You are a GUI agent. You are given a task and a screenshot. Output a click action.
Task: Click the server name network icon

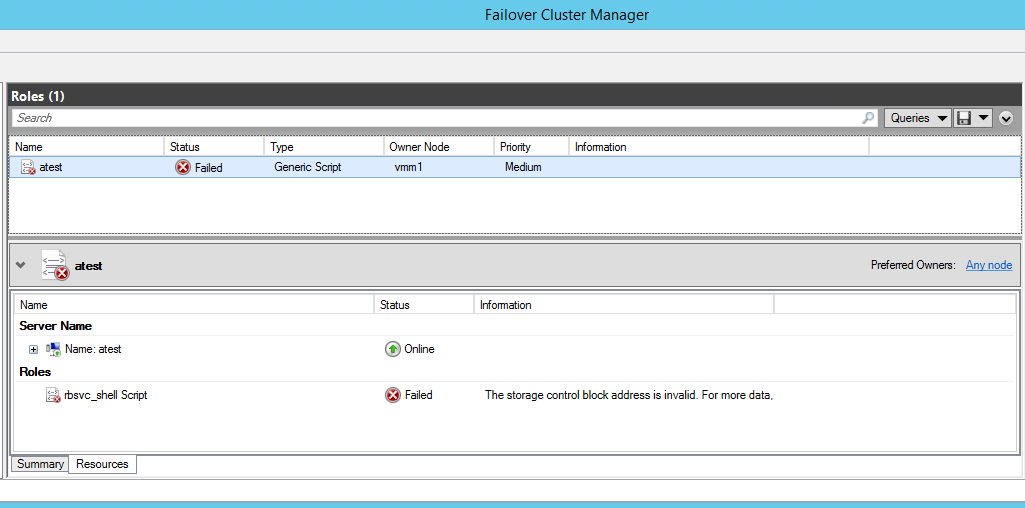(x=53, y=349)
